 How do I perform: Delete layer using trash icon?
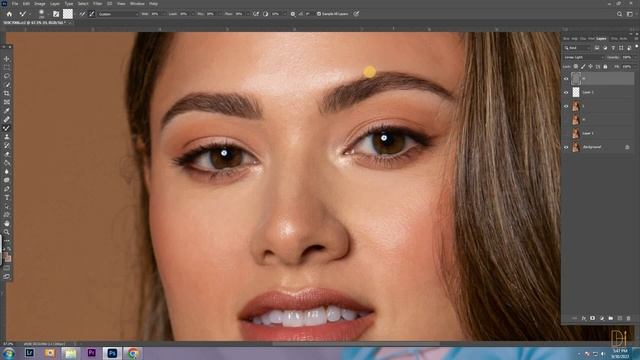coord(629,318)
